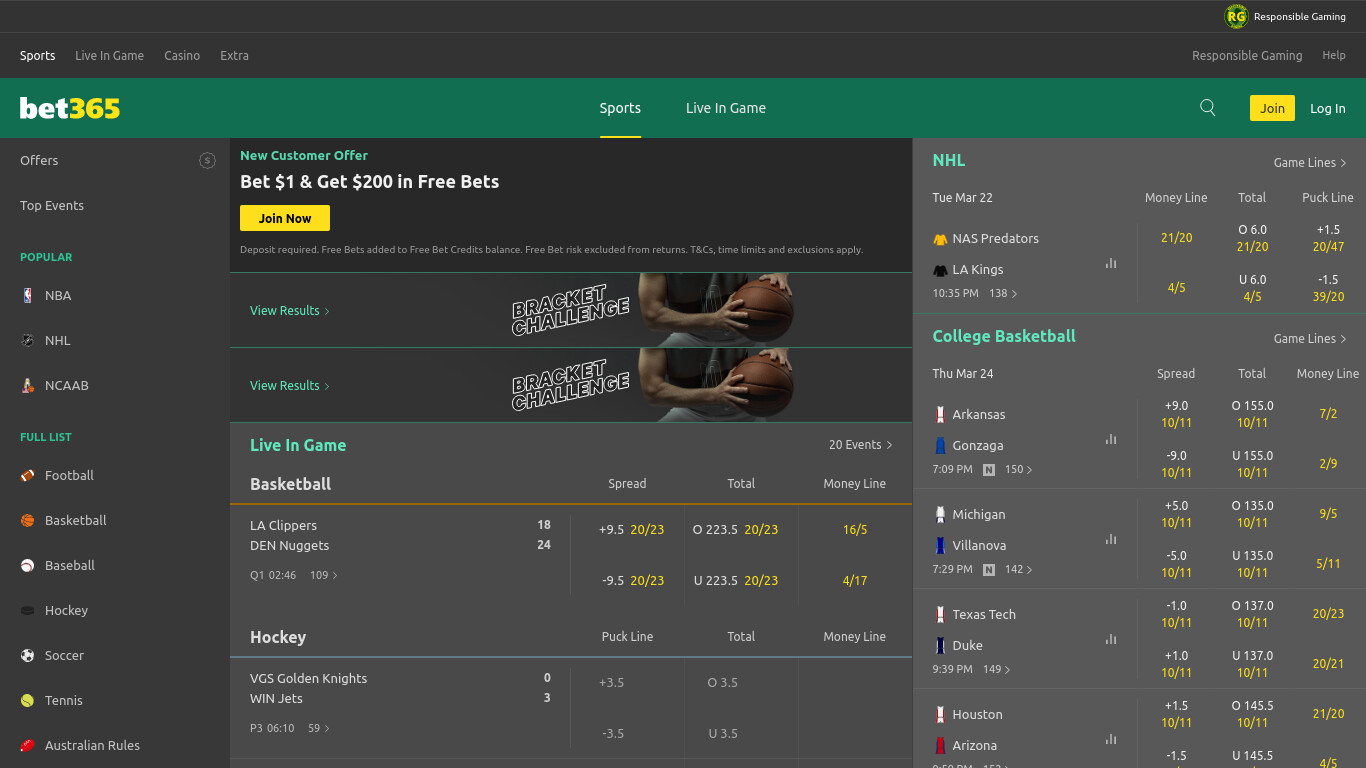Select the NCAAB icon in sidebar
1366x768 pixels.
28,385
